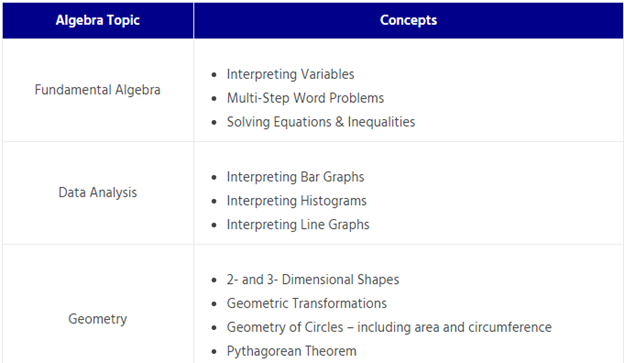The width and height of the screenshot is (624, 363).
Task: Click Interpreting Histograms item
Action: coord(296,201)
